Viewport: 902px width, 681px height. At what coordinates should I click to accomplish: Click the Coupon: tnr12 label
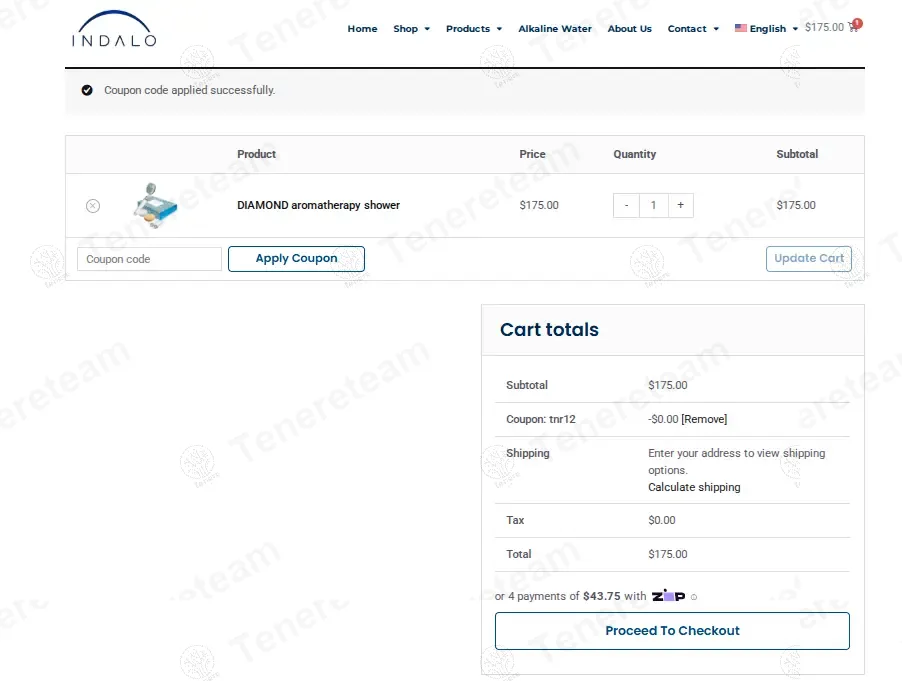[x=541, y=419]
